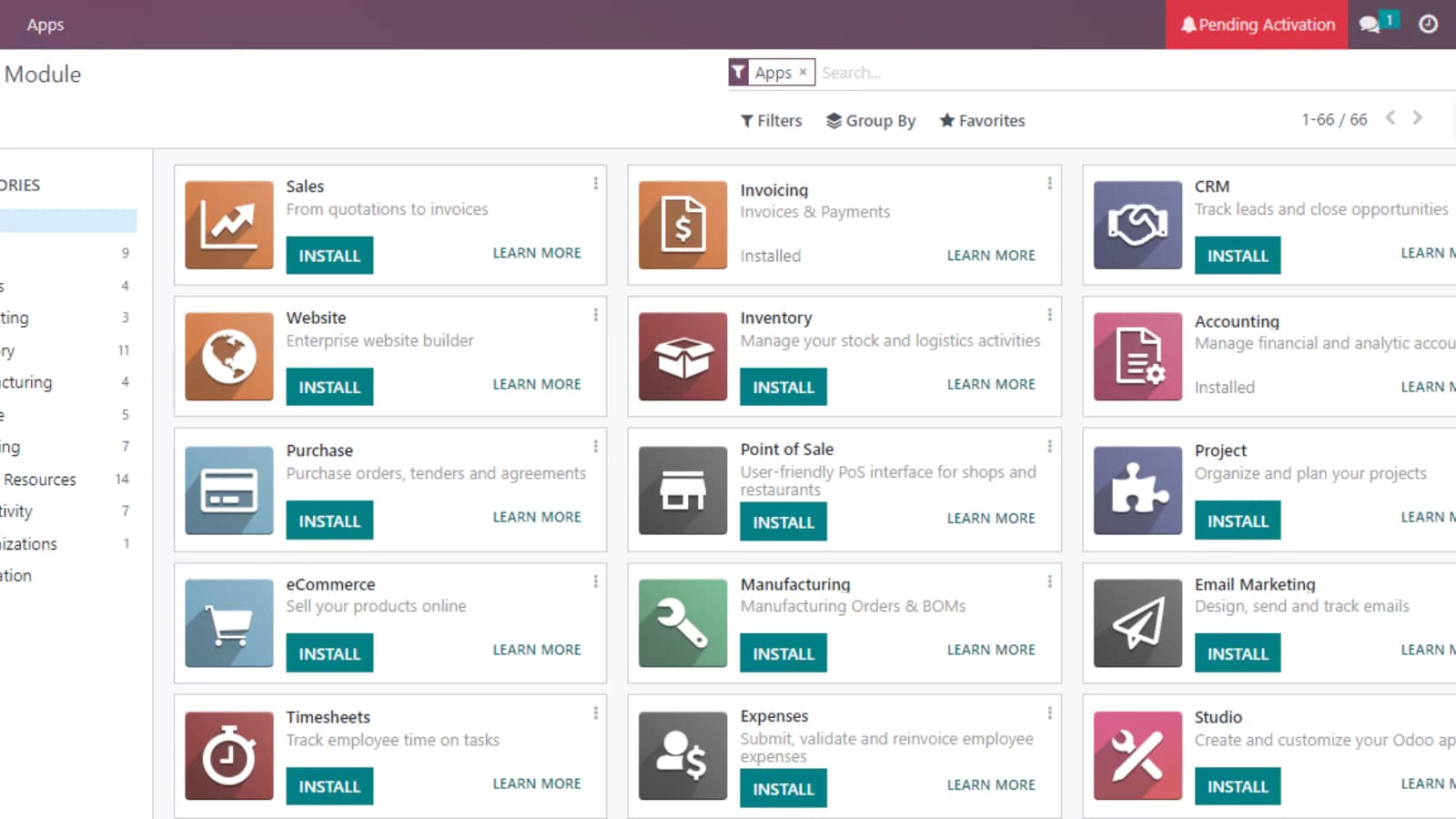Click the Manufacturing wrench icon
This screenshot has height=819, width=1456.
[683, 623]
